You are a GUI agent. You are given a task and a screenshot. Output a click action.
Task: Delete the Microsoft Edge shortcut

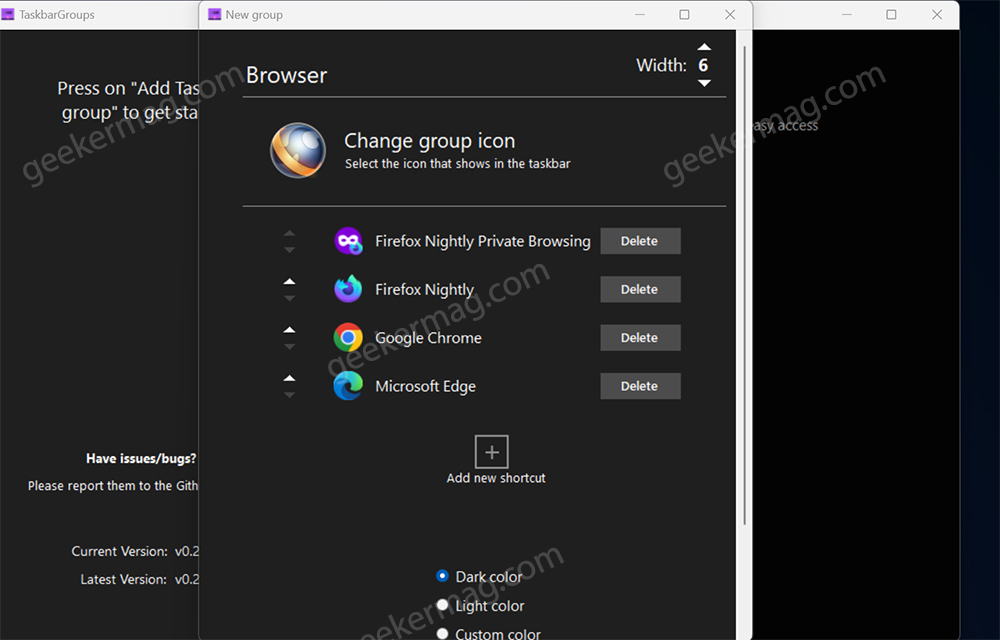(x=640, y=386)
